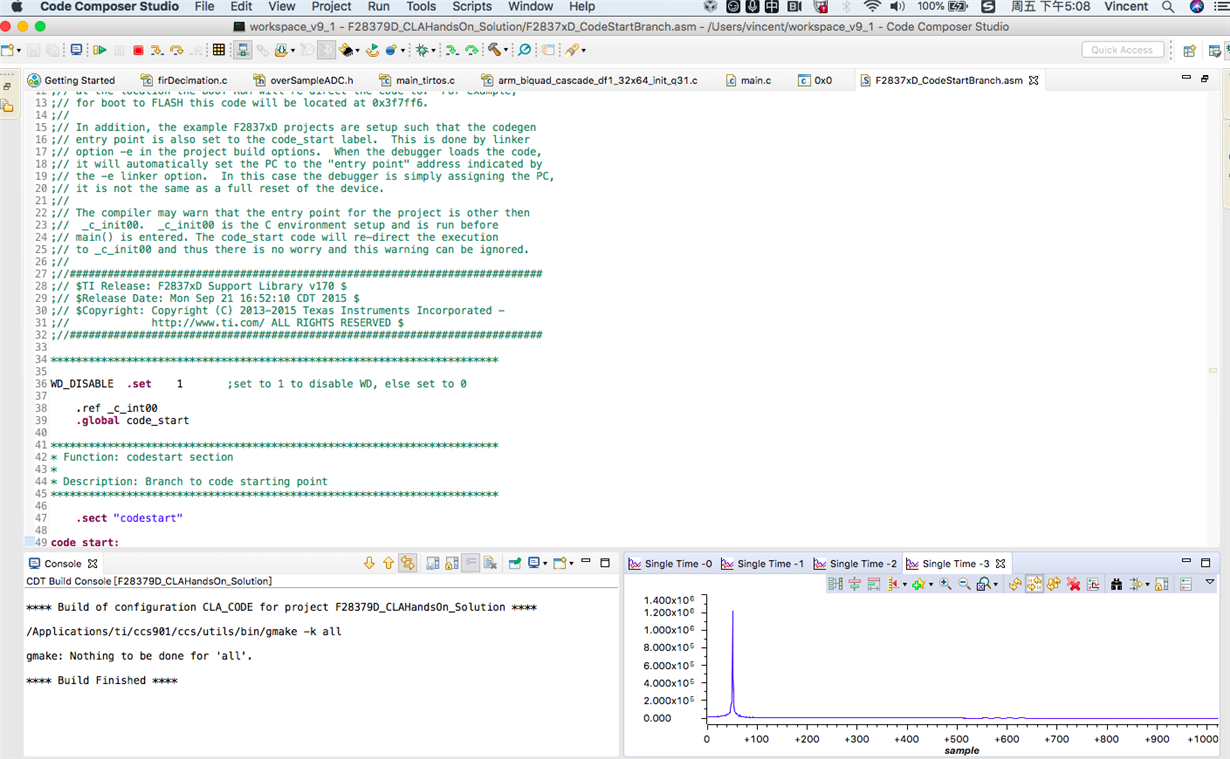The width and height of the screenshot is (1230, 759).
Task: Open the oversampleADC.h tab
Action: 303,80
